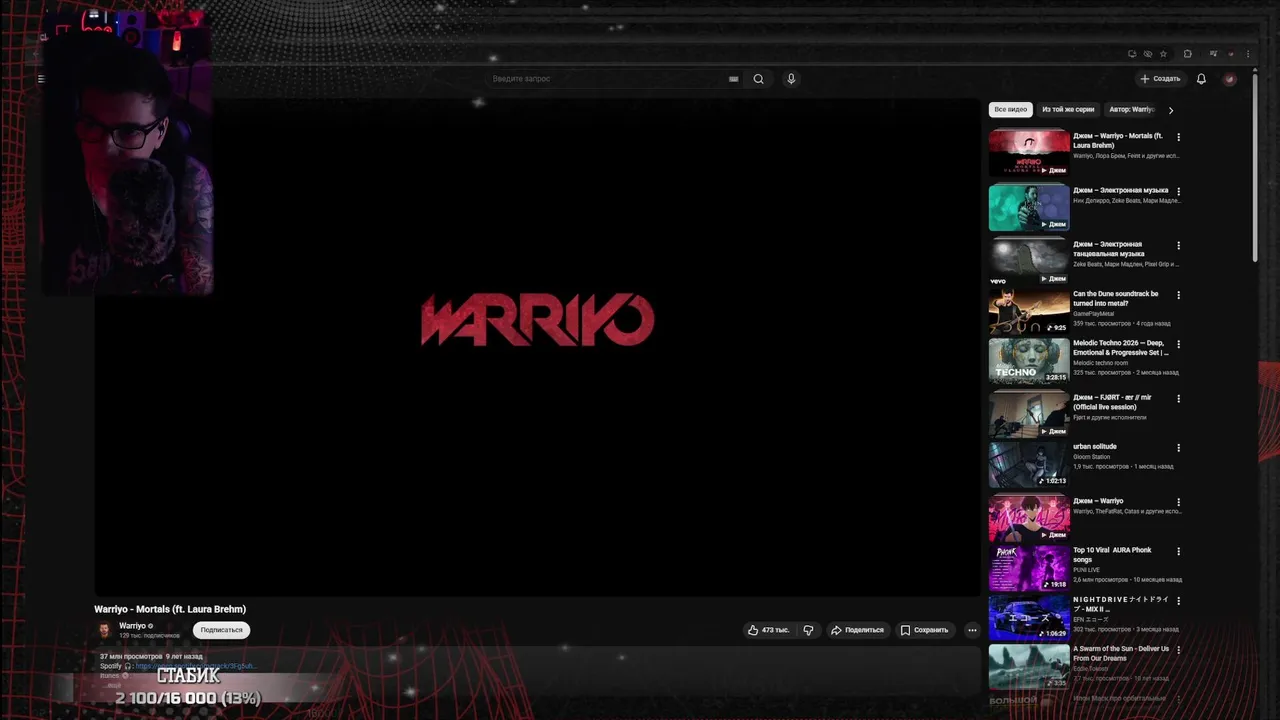
Task: Click 'Подписаться' to subscribe to Warriyo
Action: [221, 630]
